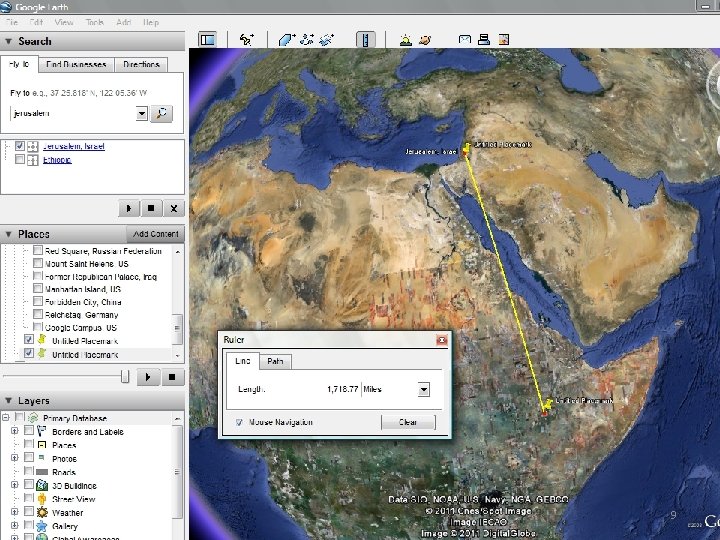Click the Add Content button
Screen dimensions: 720x540
point(156,234)
